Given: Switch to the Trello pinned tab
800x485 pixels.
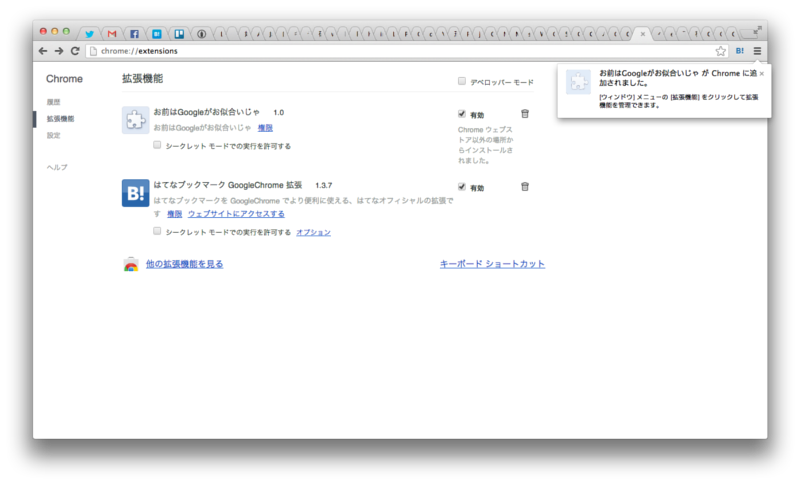Looking at the screenshot, I should click(x=179, y=34).
